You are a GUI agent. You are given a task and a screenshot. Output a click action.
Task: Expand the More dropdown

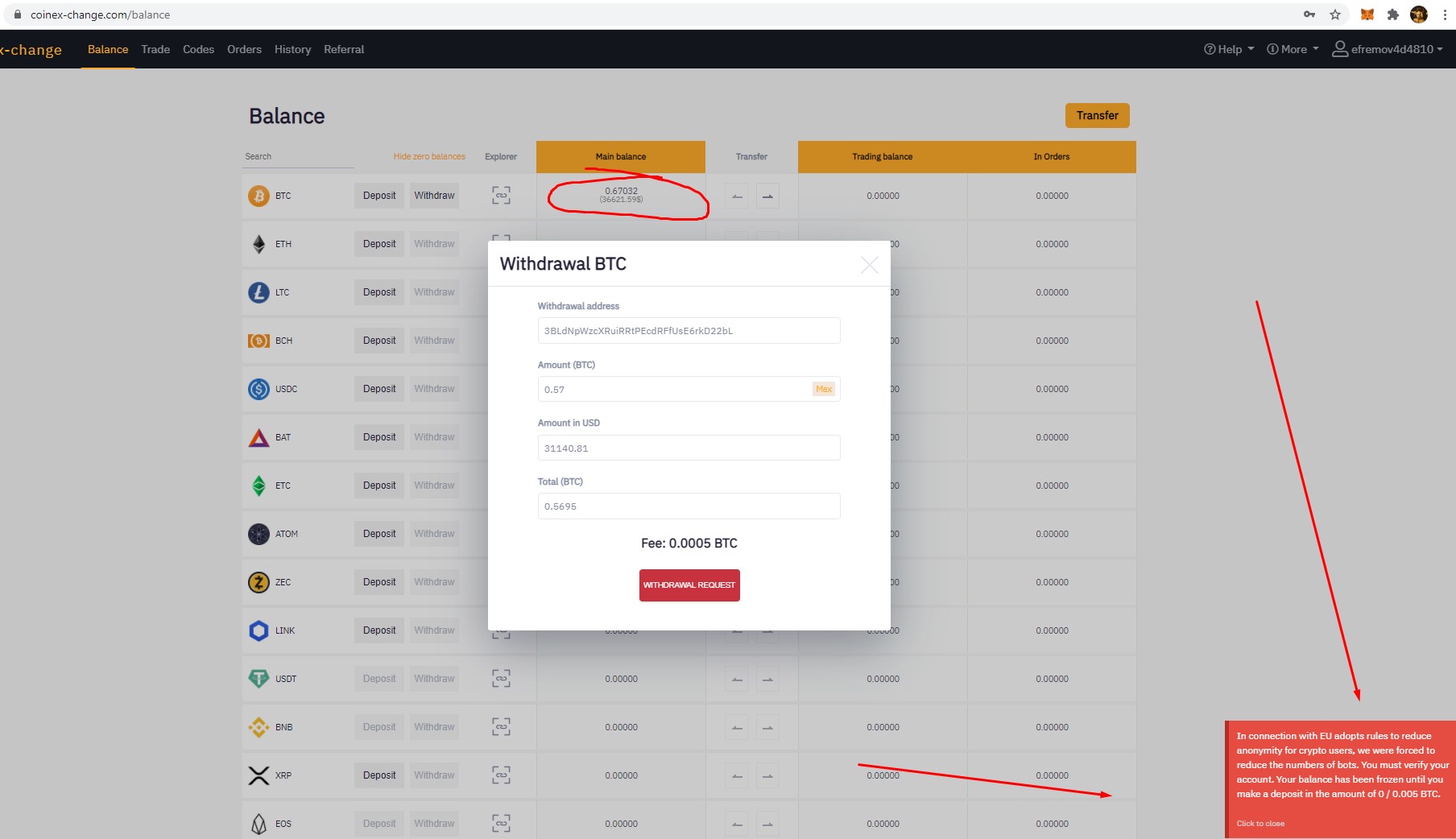pos(1293,49)
